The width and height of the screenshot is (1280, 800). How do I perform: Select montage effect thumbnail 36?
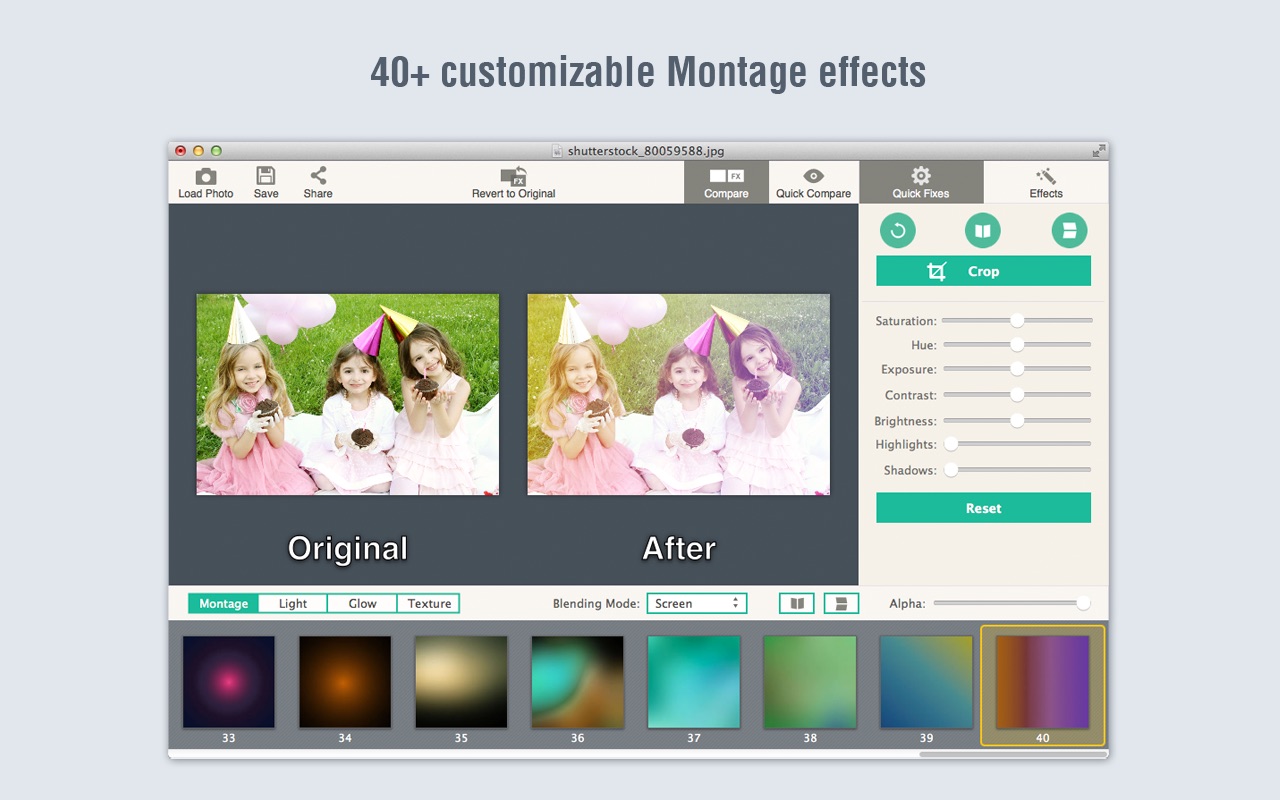click(x=577, y=682)
